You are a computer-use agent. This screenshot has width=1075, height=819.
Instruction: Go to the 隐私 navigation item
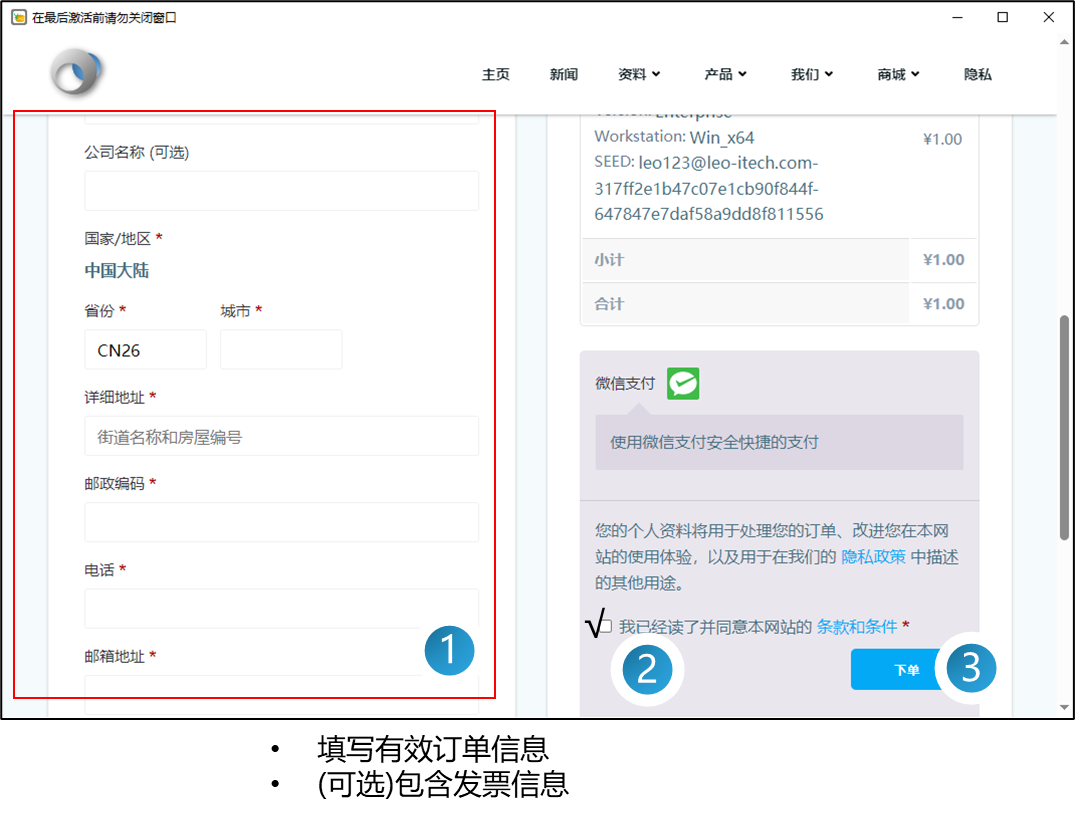click(977, 74)
